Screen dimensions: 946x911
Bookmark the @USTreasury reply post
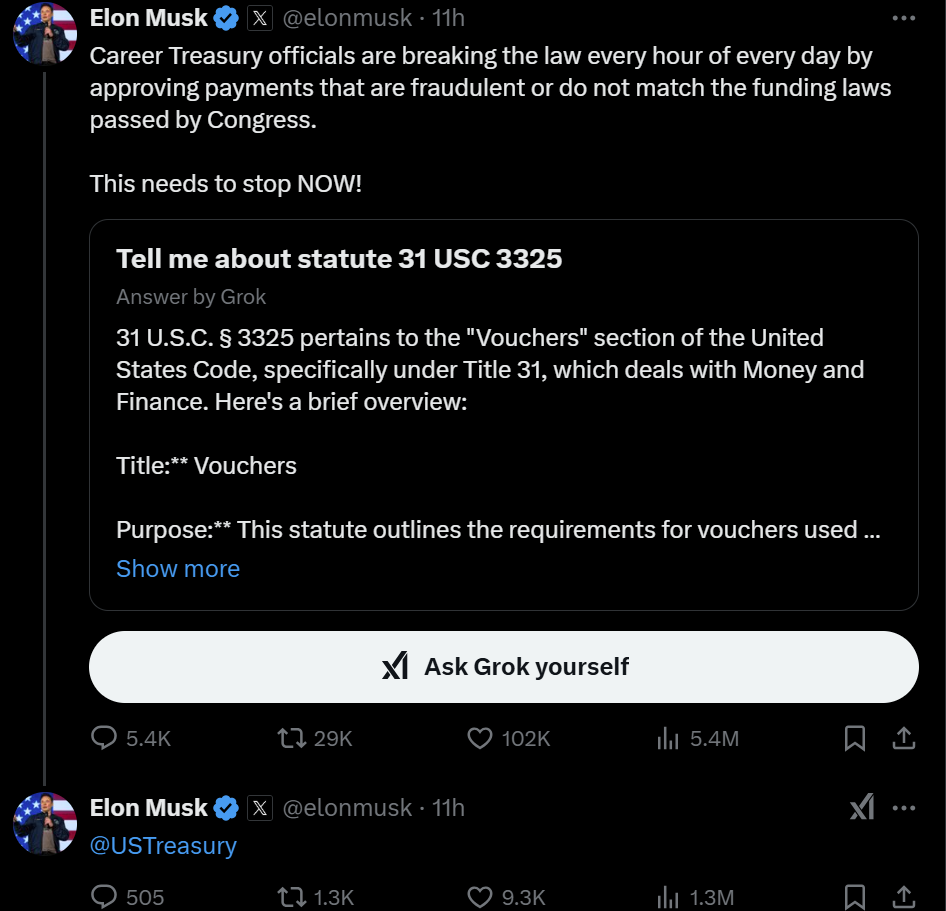[855, 897]
